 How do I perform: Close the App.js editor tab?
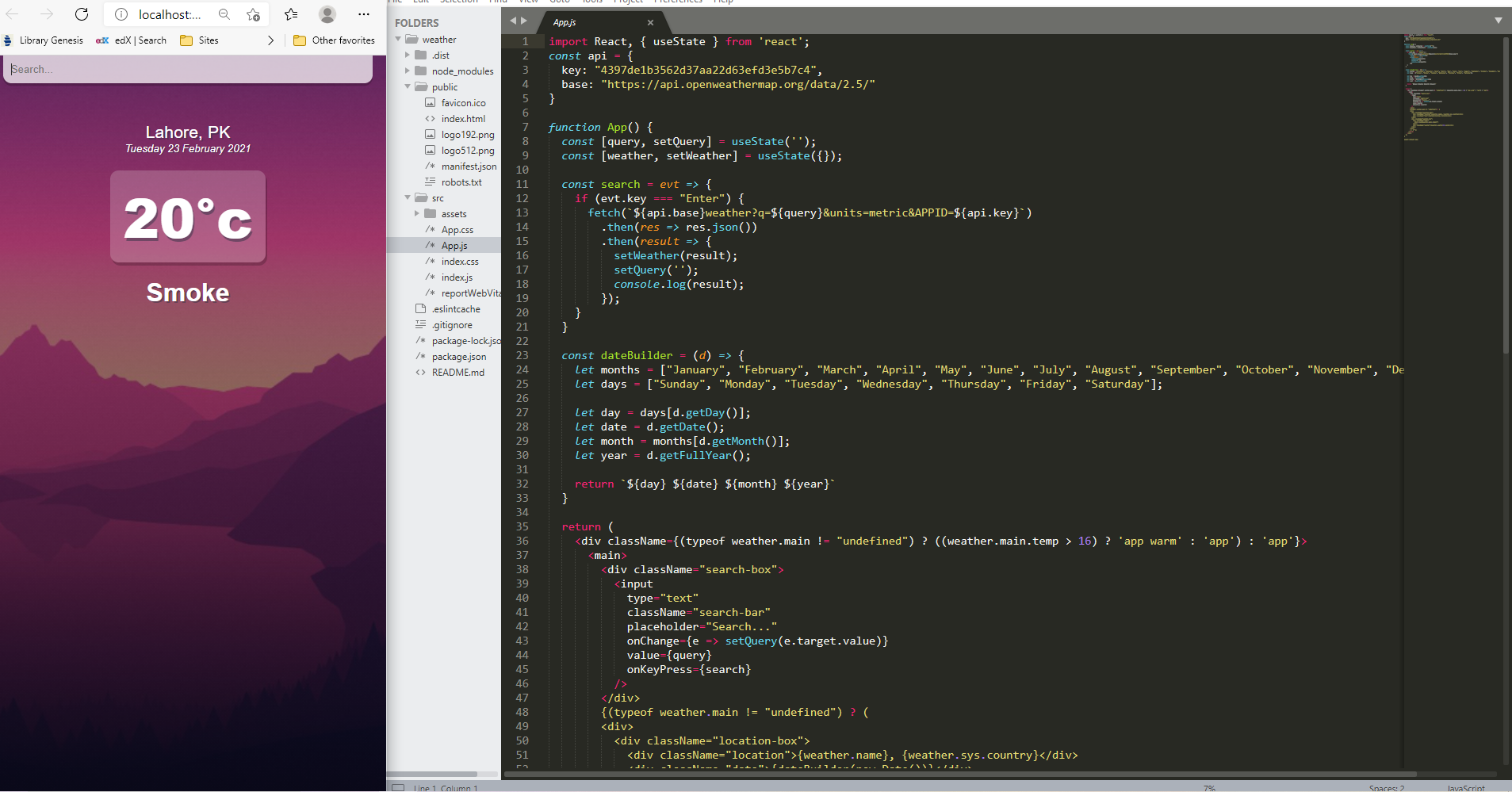pyautogui.click(x=650, y=22)
